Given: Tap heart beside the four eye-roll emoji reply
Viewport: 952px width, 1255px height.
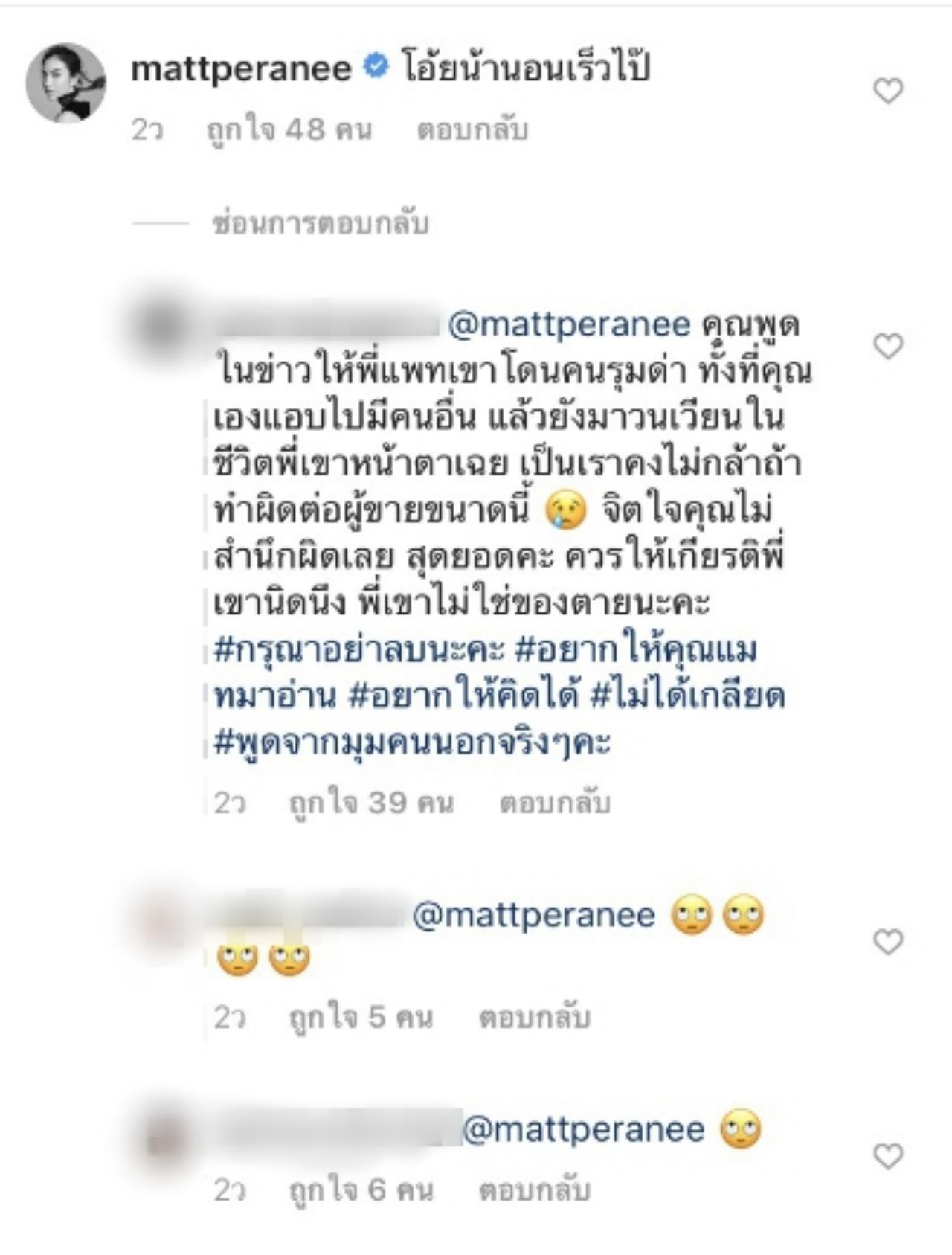Looking at the screenshot, I should pyautogui.click(x=888, y=943).
